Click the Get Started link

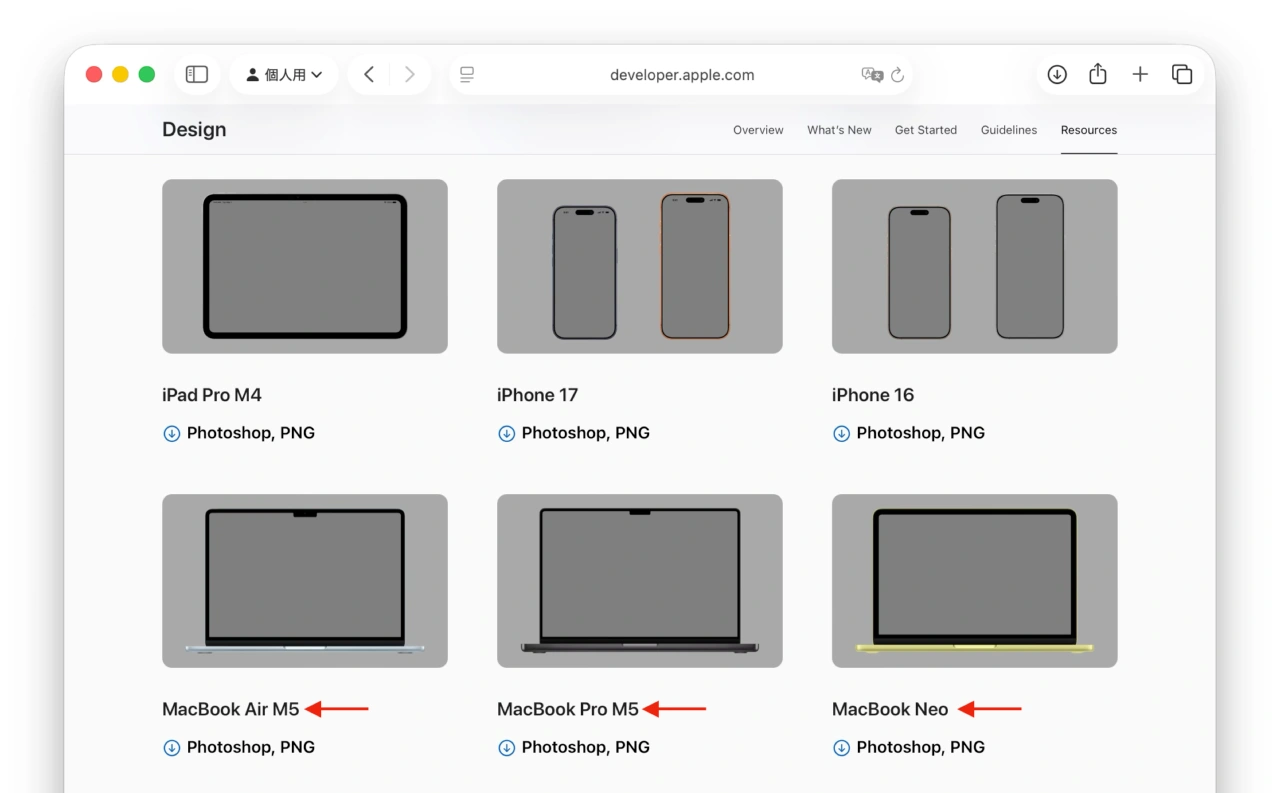coord(925,130)
